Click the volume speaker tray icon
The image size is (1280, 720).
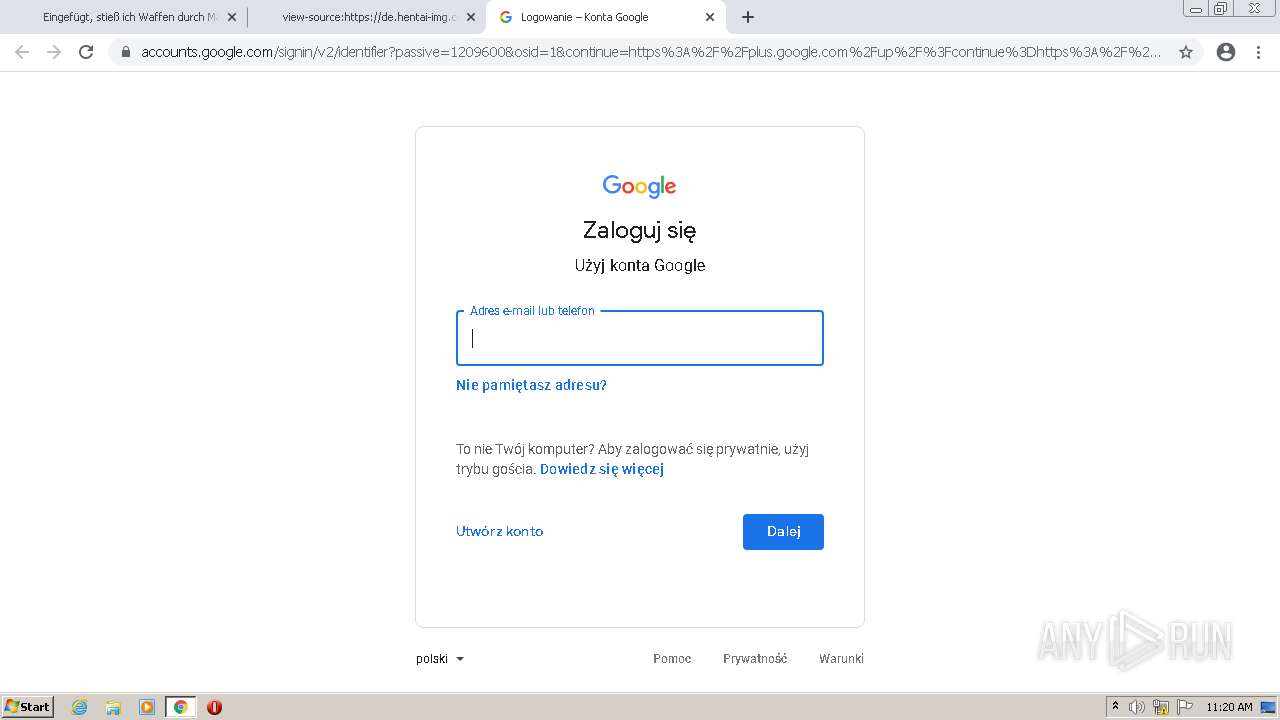pyautogui.click(x=1137, y=707)
